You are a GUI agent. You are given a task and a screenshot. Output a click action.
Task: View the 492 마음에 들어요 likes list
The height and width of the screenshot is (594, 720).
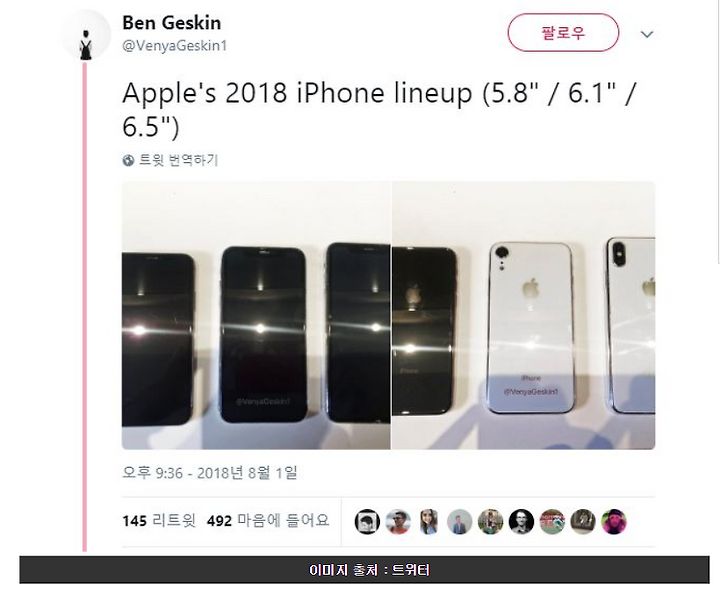pos(268,521)
